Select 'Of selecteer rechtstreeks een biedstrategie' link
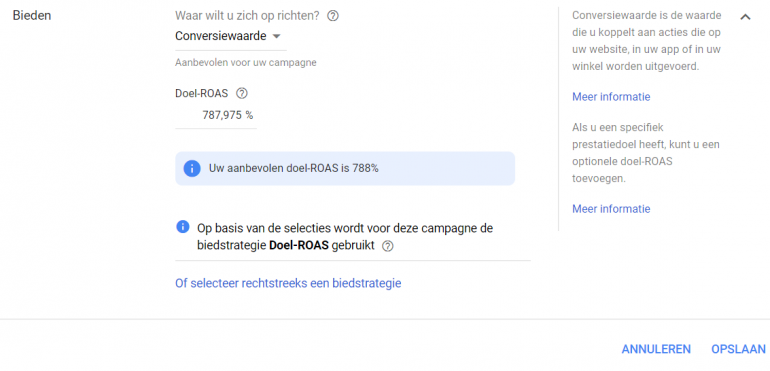This screenshot has width=770, height=371. pyautogui.click(x=288, y=284)
